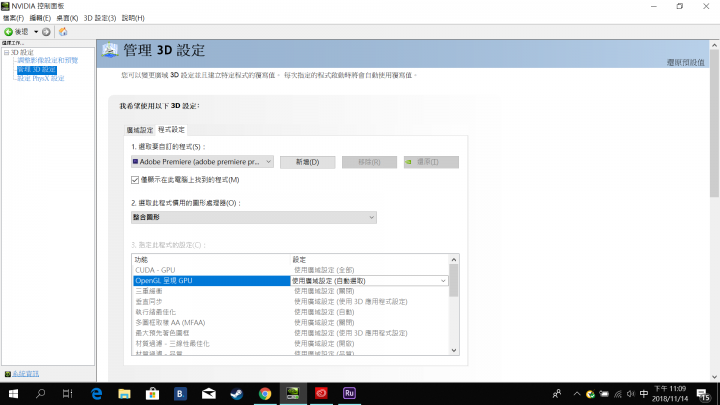Open Adobe Premiere Rush (Ru) from the taskbar
This screenshot has height=405, width=720.
(x=349, y=394)
